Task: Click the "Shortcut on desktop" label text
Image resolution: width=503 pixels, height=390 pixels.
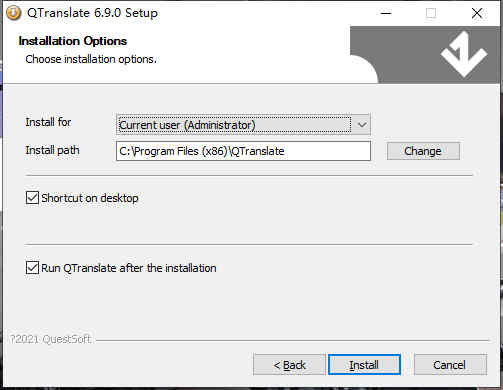Action: pyautogui.click(x=90, y=198)
